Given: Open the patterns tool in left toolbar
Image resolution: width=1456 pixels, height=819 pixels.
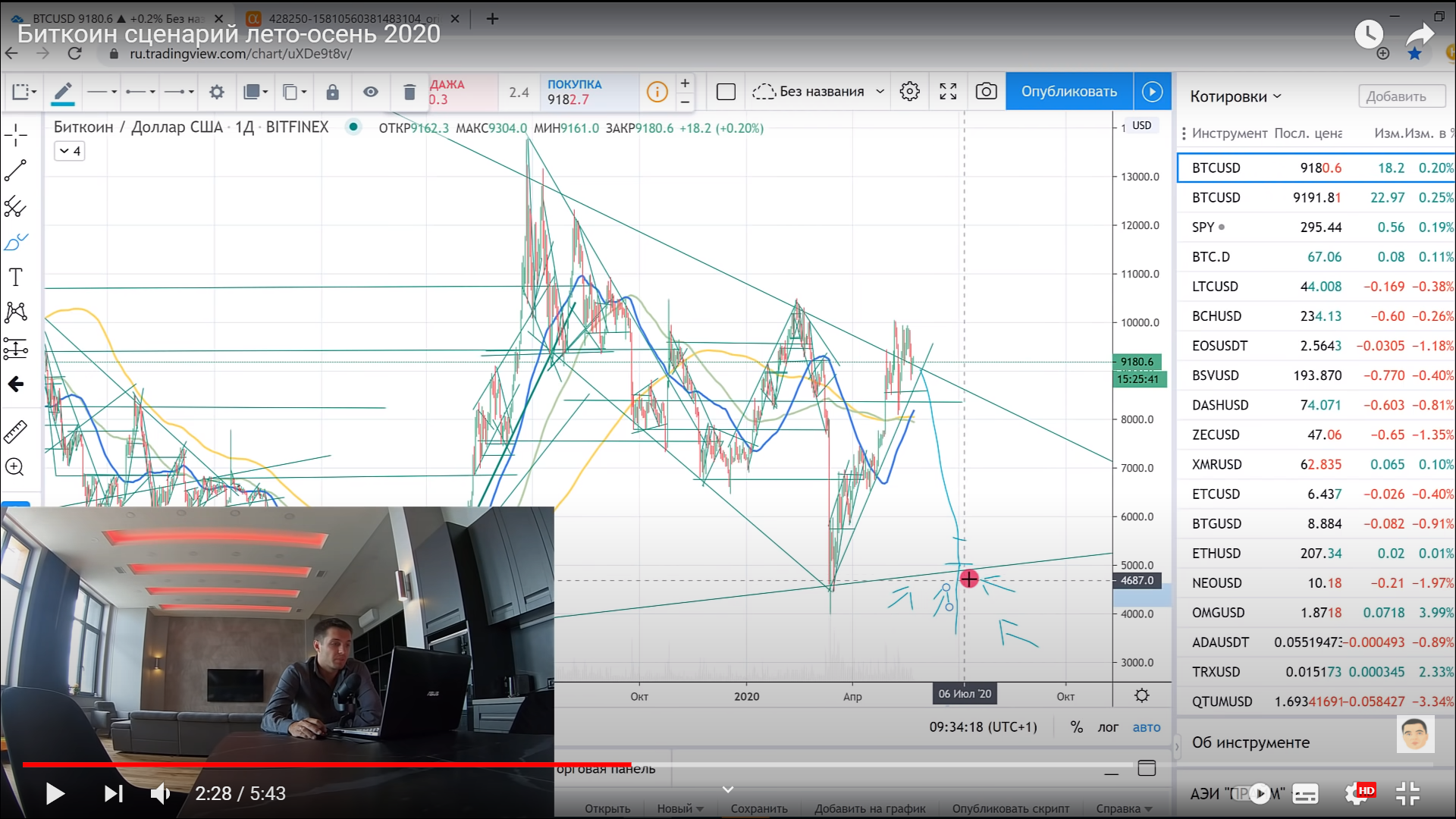Looking at the screenshot, I should pyautogui.click(x=15, y=312).
